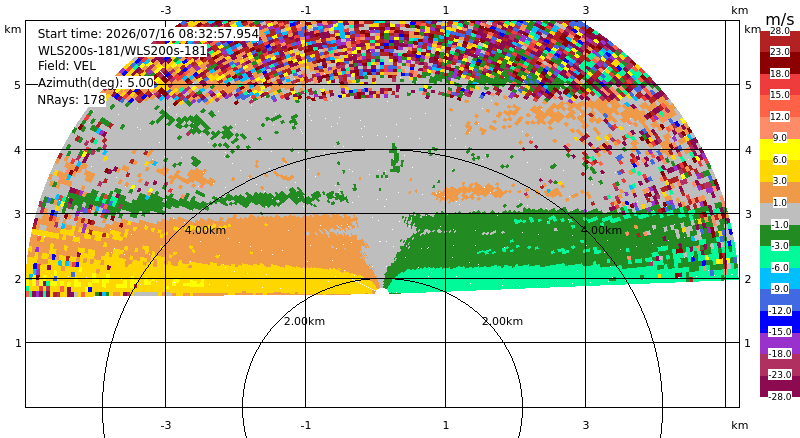Click the NRays: 178 text
This screenshot has width=800, height=438.
pos(71,100)
